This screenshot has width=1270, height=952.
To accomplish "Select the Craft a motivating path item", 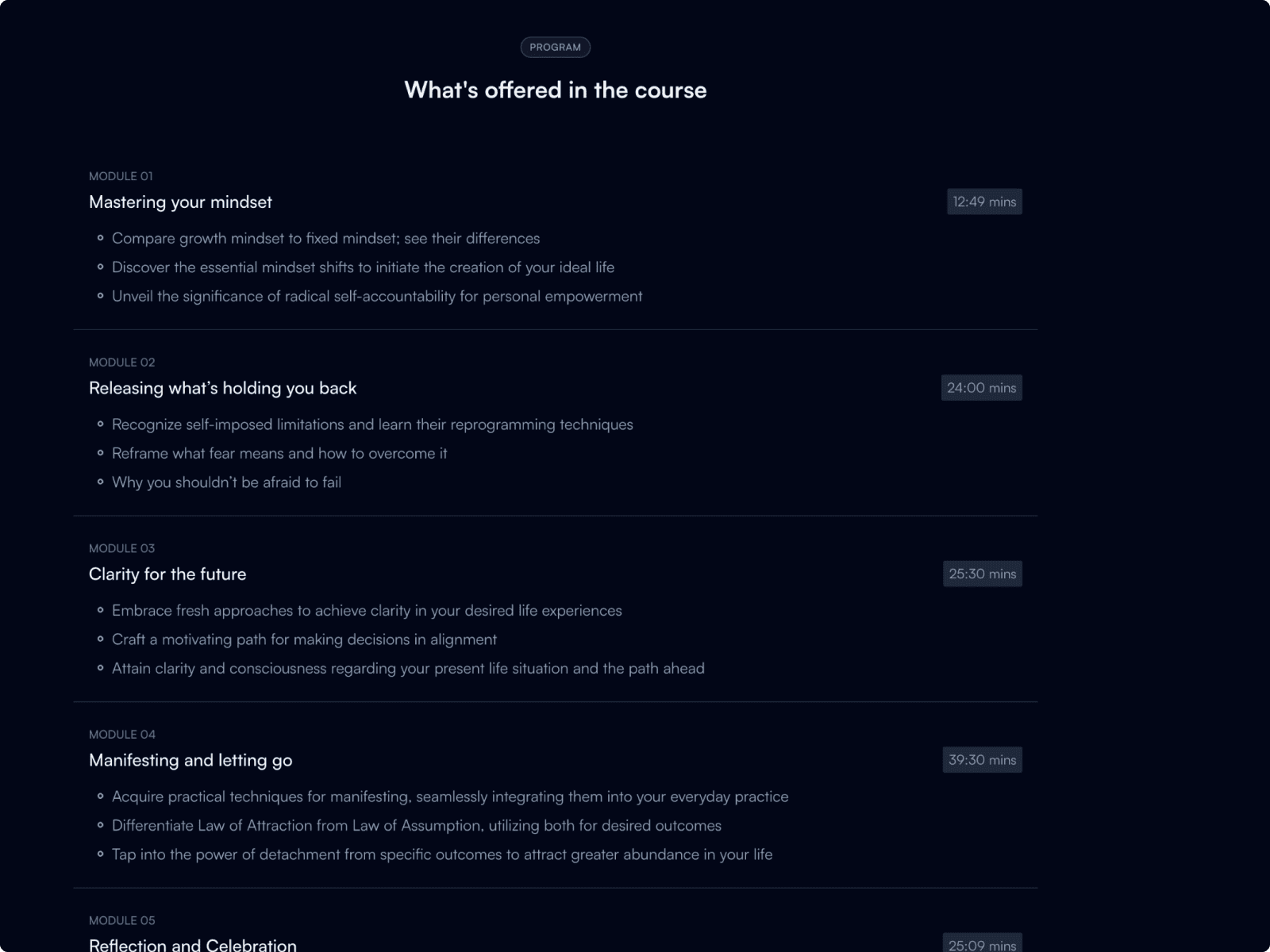I will 304,639.
